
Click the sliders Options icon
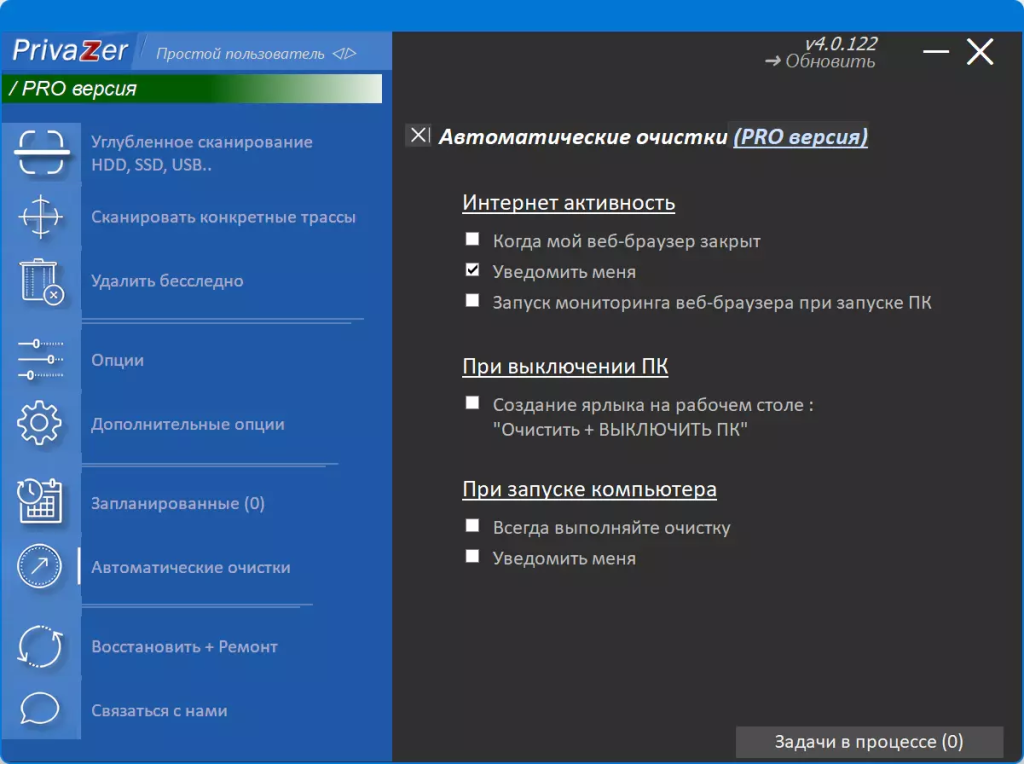pos(40,359)
